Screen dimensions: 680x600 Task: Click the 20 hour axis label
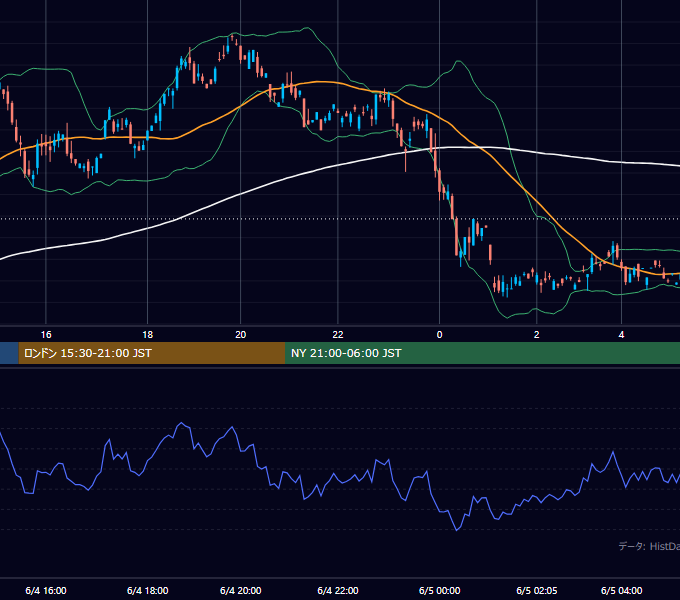click(240, 335)
